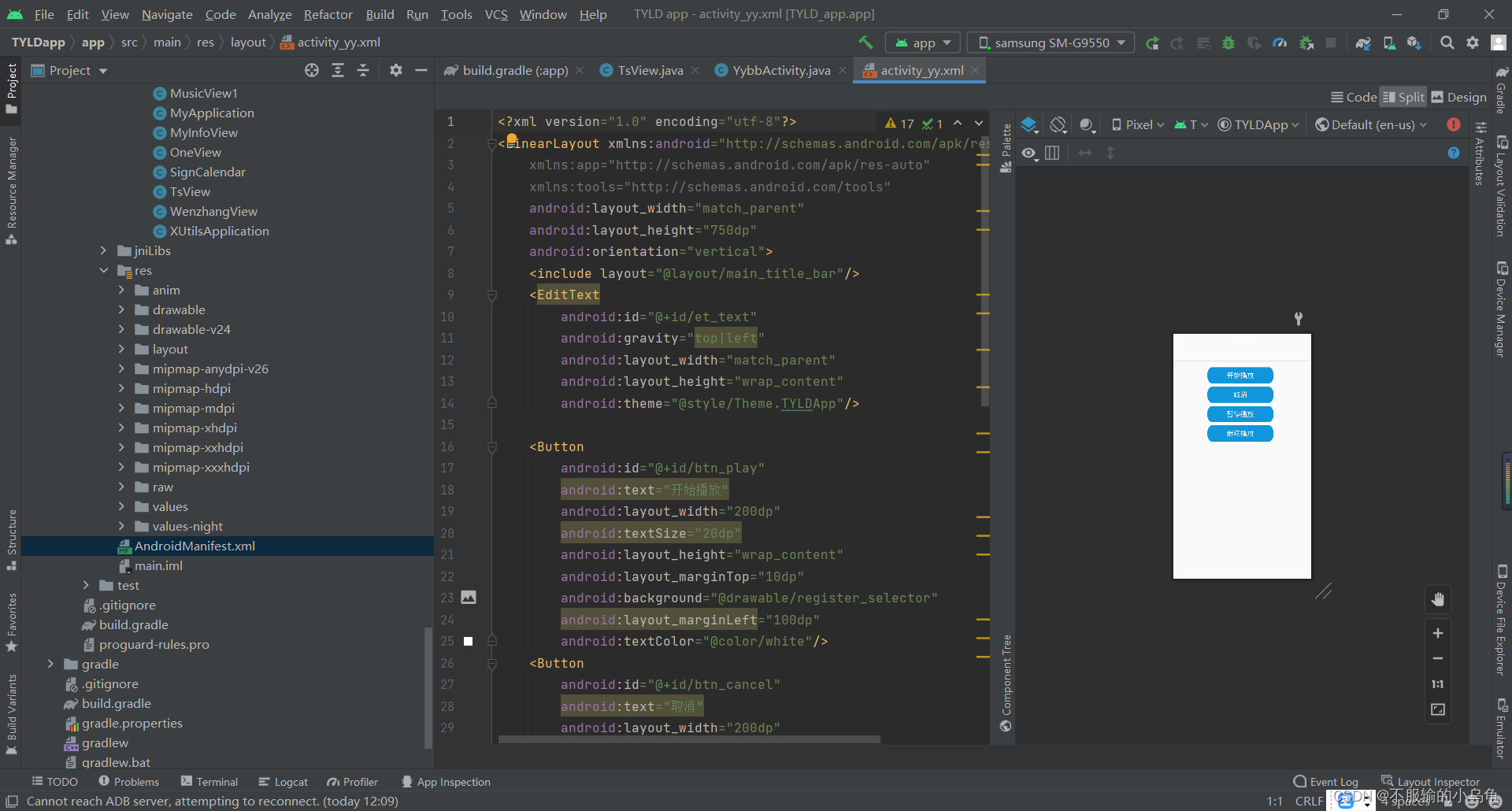Open the Project view type dropdown
1512x811 pixels.
point(69,71)
